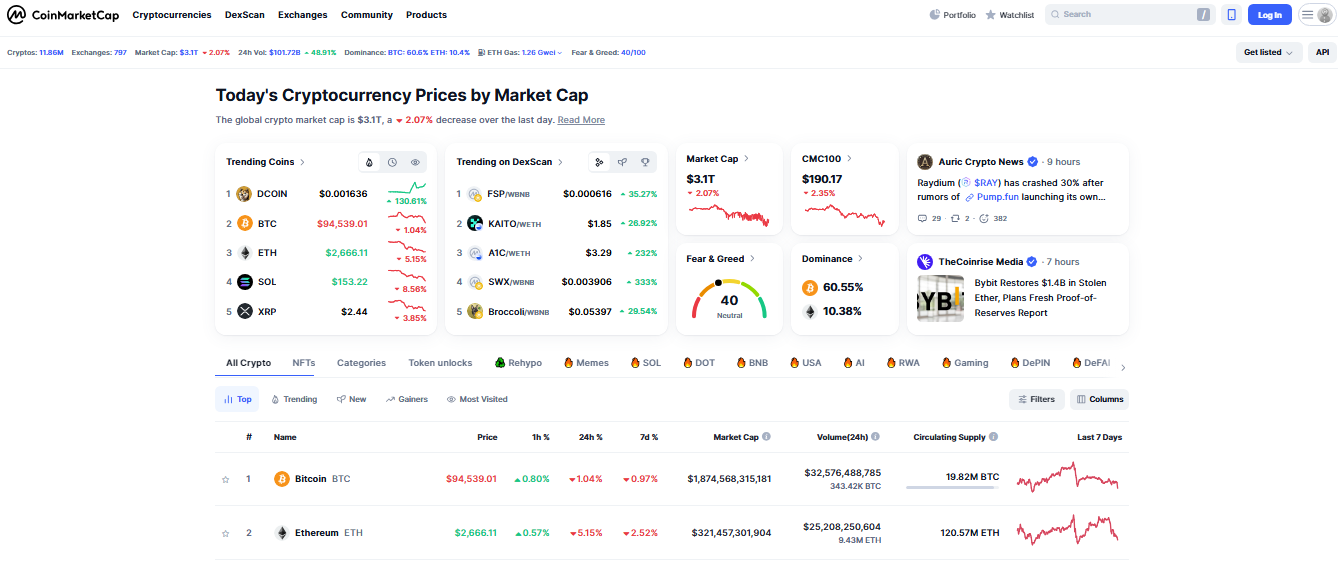Follow the Read More link

tap(581, 120)
